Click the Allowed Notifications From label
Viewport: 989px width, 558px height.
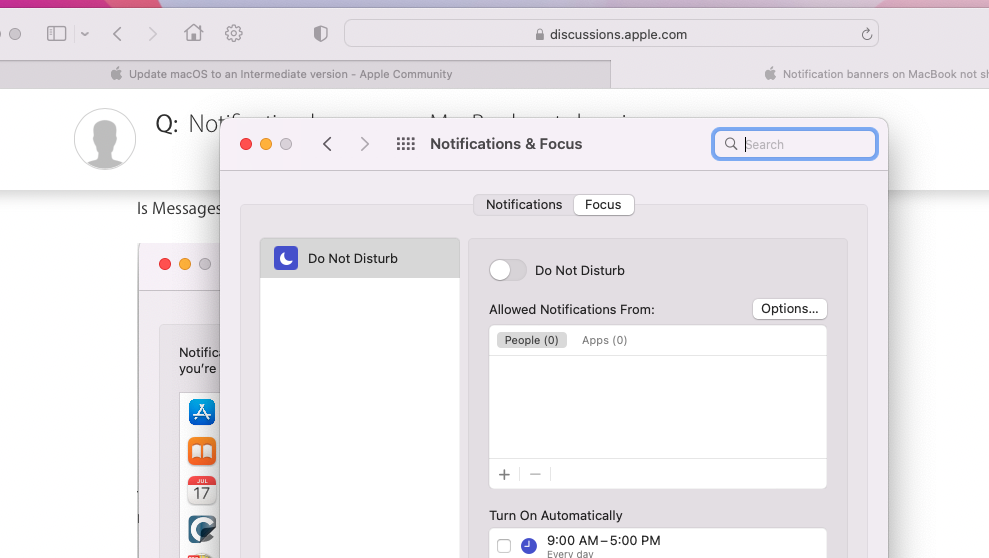[571, 310]
